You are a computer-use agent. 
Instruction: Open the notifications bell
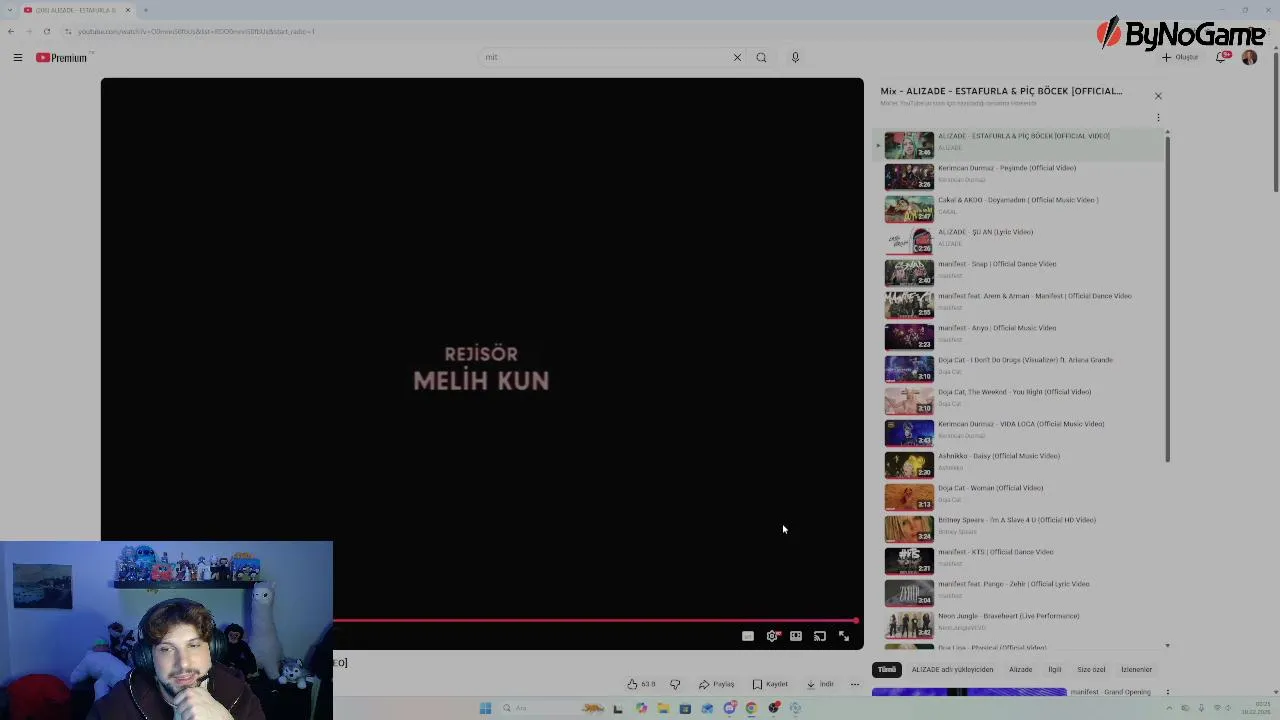pos(1222,57)
